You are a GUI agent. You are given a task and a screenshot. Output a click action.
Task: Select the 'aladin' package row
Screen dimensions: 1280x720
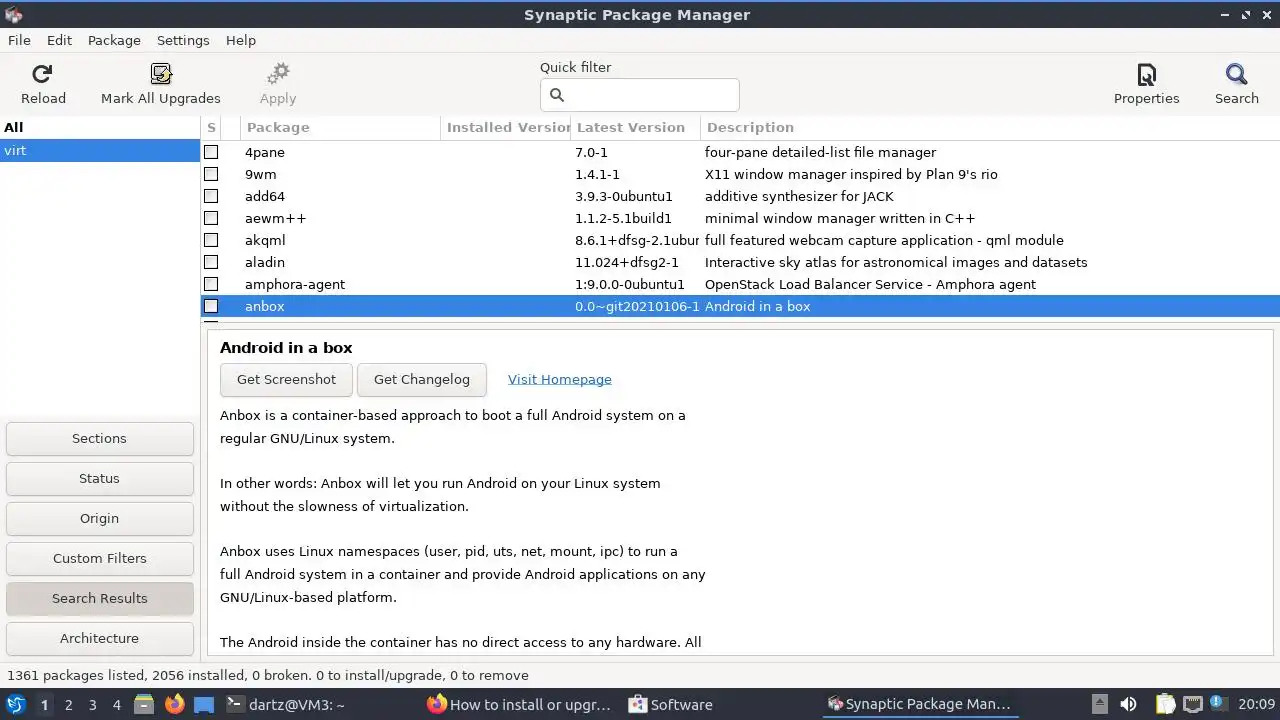click(740, 262)
